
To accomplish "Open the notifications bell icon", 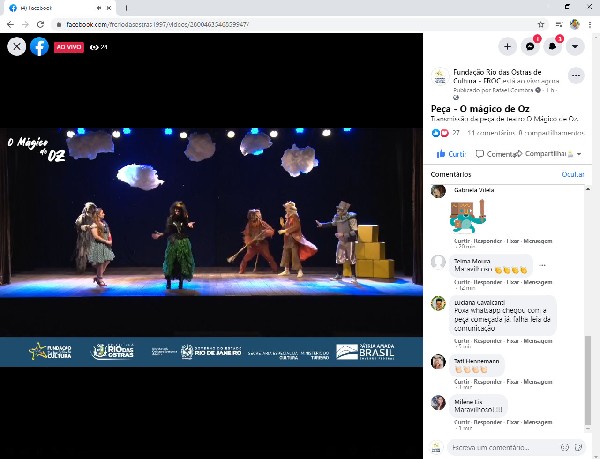I will coord(552,47).
